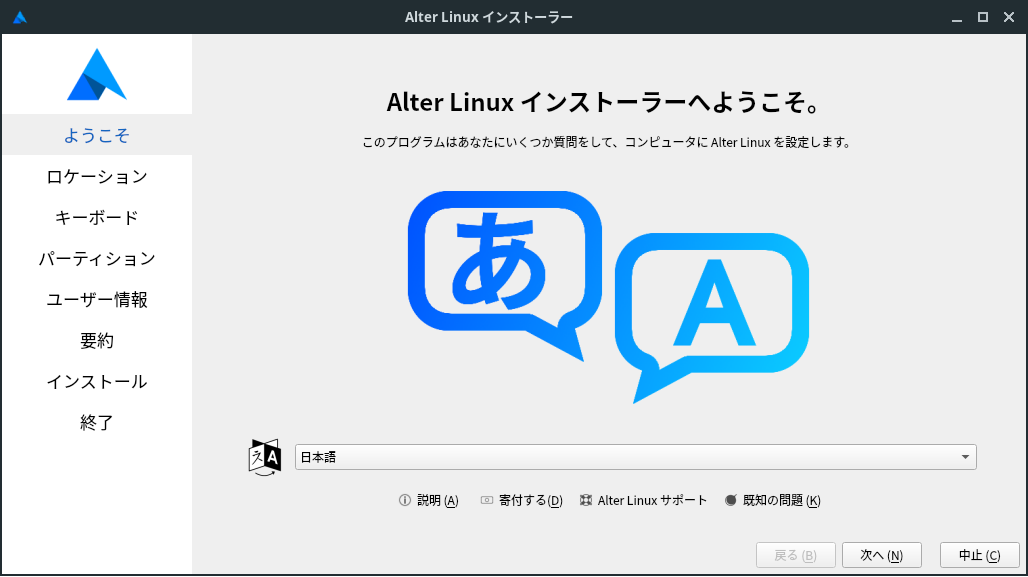This screenshot has height=577, width=1028.
Task: Click the welcome heading Alter Linux インストーラーへようこそ
Action: [603, 102]
